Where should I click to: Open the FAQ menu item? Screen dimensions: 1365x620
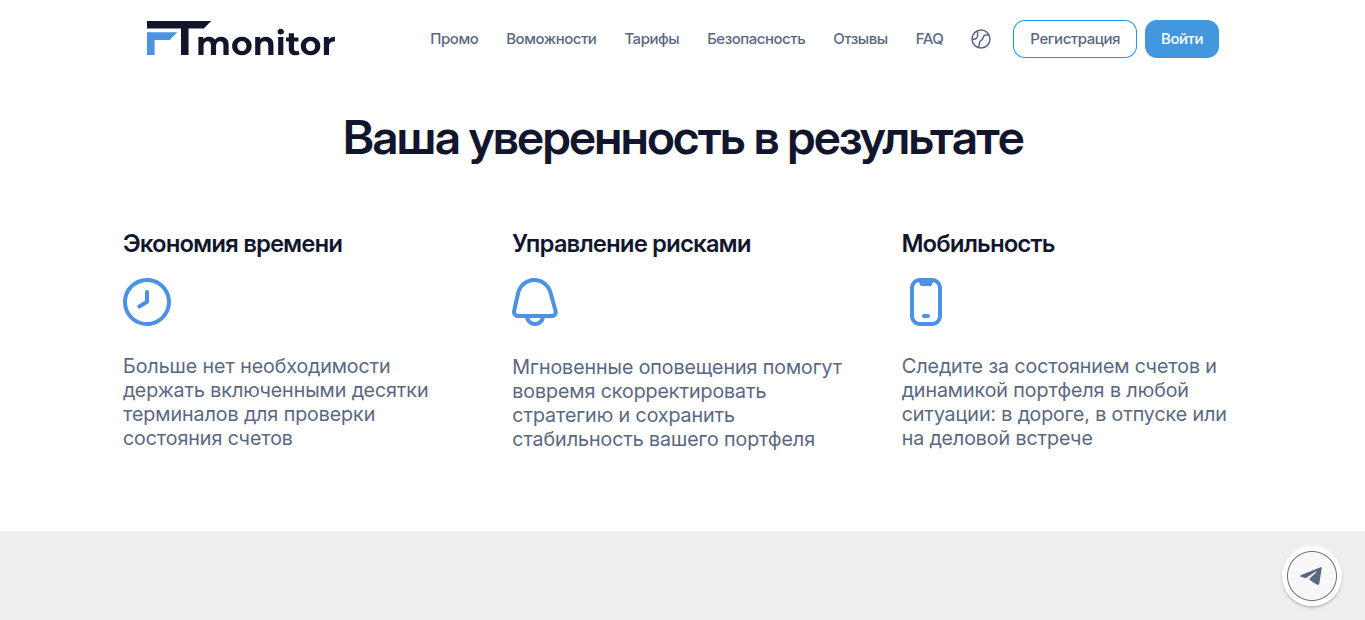coord(929,39)
